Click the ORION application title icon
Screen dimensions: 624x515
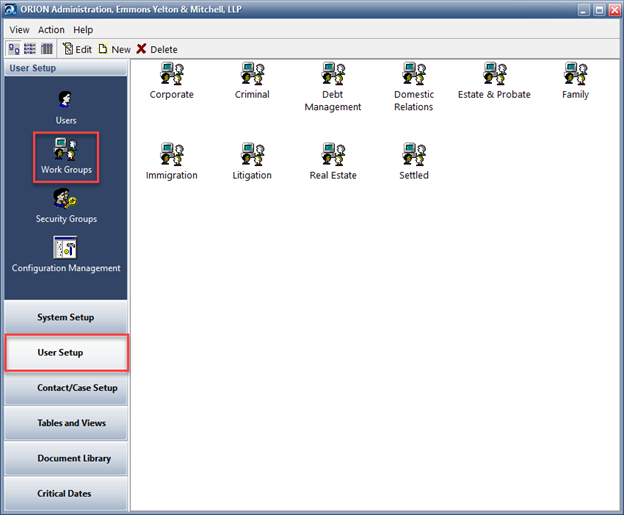pyautogui.click(x=10, y=10)
